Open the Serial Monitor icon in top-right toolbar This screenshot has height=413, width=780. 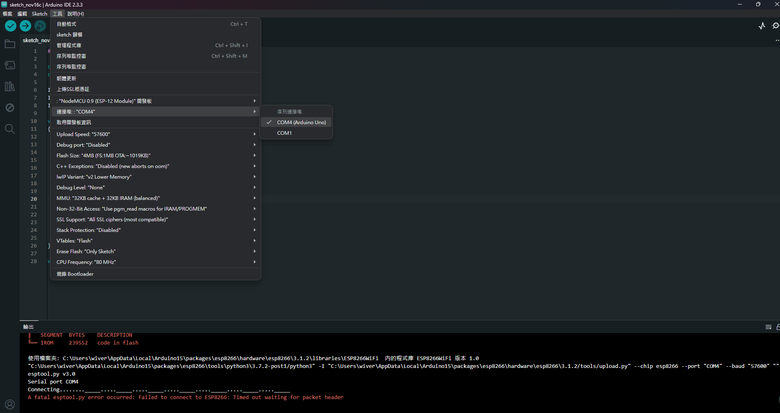pyautogui.click(x=776, y=26)
